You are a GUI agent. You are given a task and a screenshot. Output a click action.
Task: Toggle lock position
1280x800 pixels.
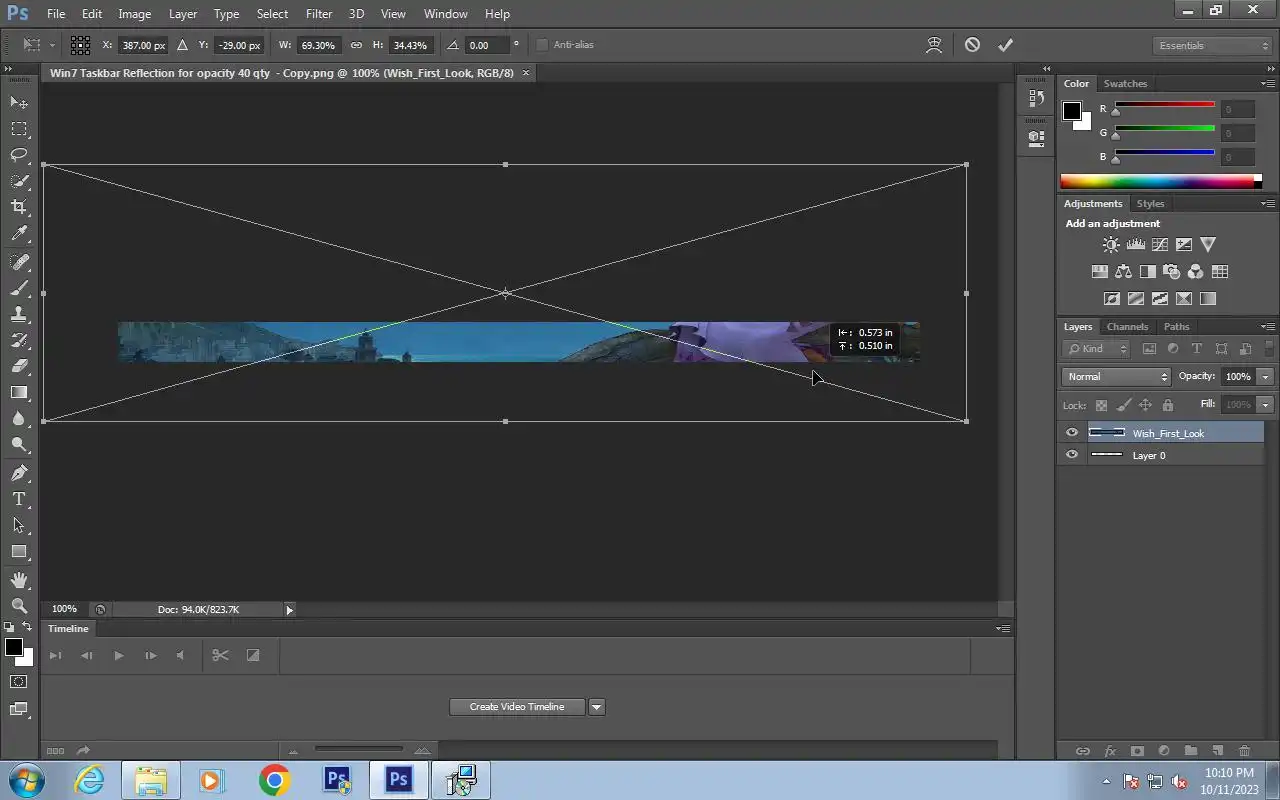point(1145,405)
